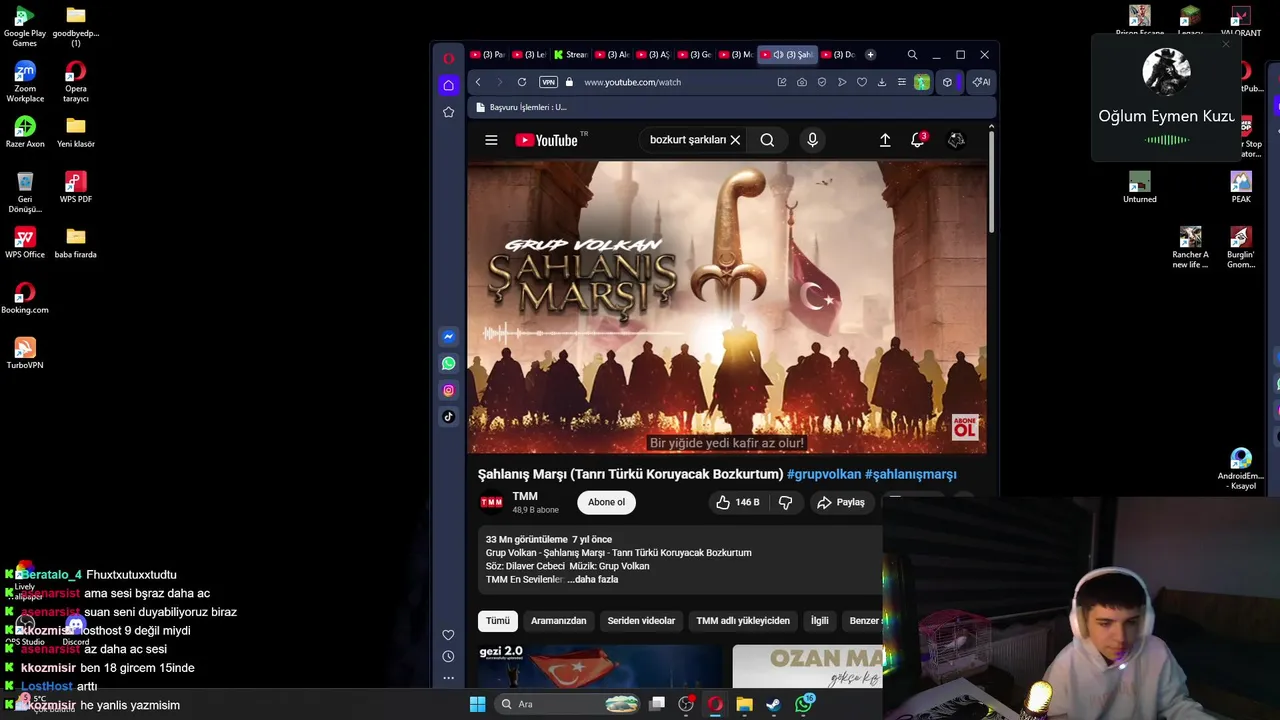Screen dimensions: 1280x720
Task: Open the #şahlanışmarşı hashtag link
Action: pyautogui.click(x=911, y=474)
